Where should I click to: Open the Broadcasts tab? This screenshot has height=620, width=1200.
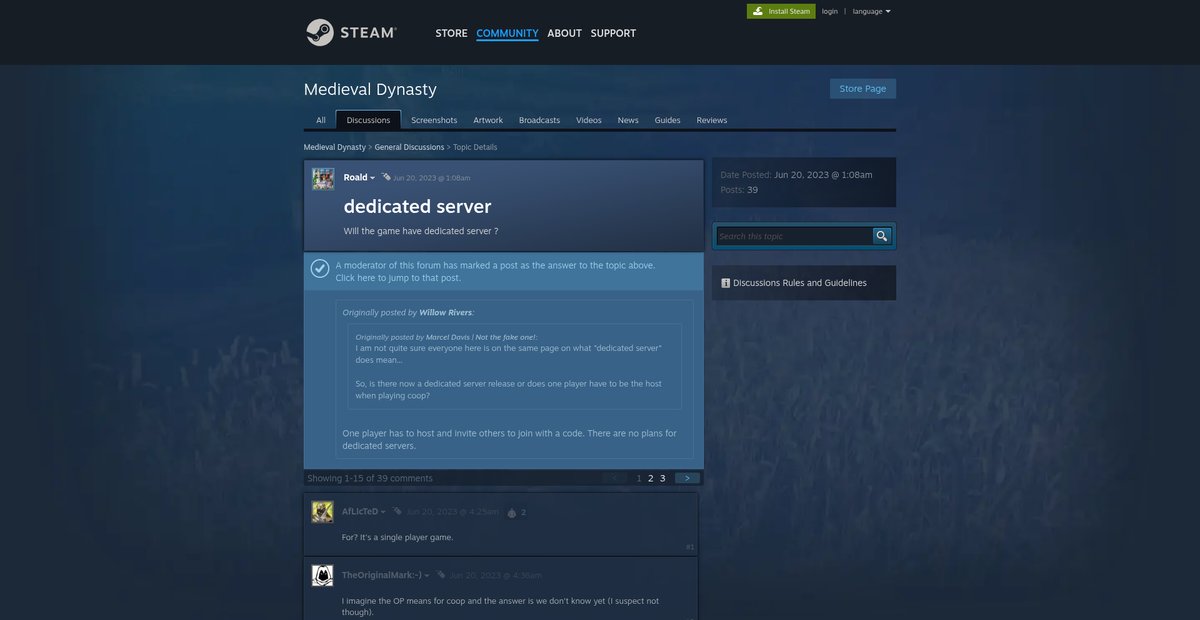click(x=539, y=120)
